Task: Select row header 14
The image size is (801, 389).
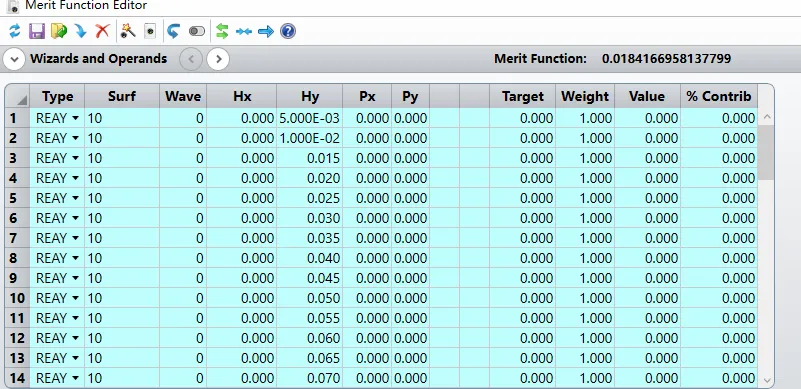Action: 17,378
